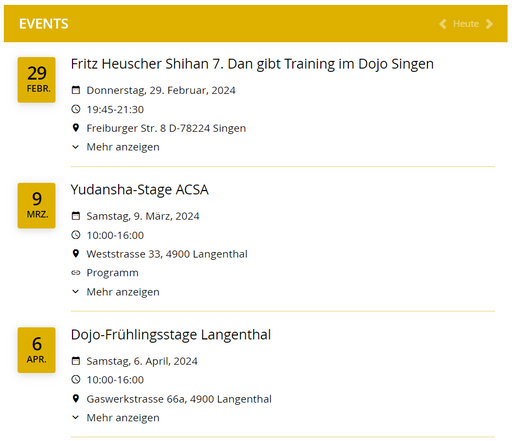Click clock icon in Yudansha-Stage ACSA event
The width and height of the screenshot is (512, 441).
(76, 235)
